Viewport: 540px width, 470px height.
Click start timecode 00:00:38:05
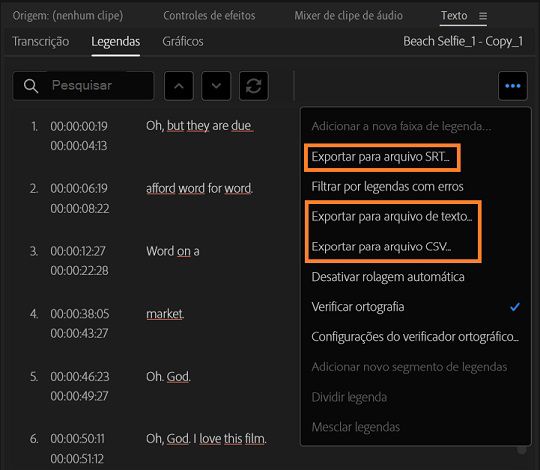(x=80, y=314)
